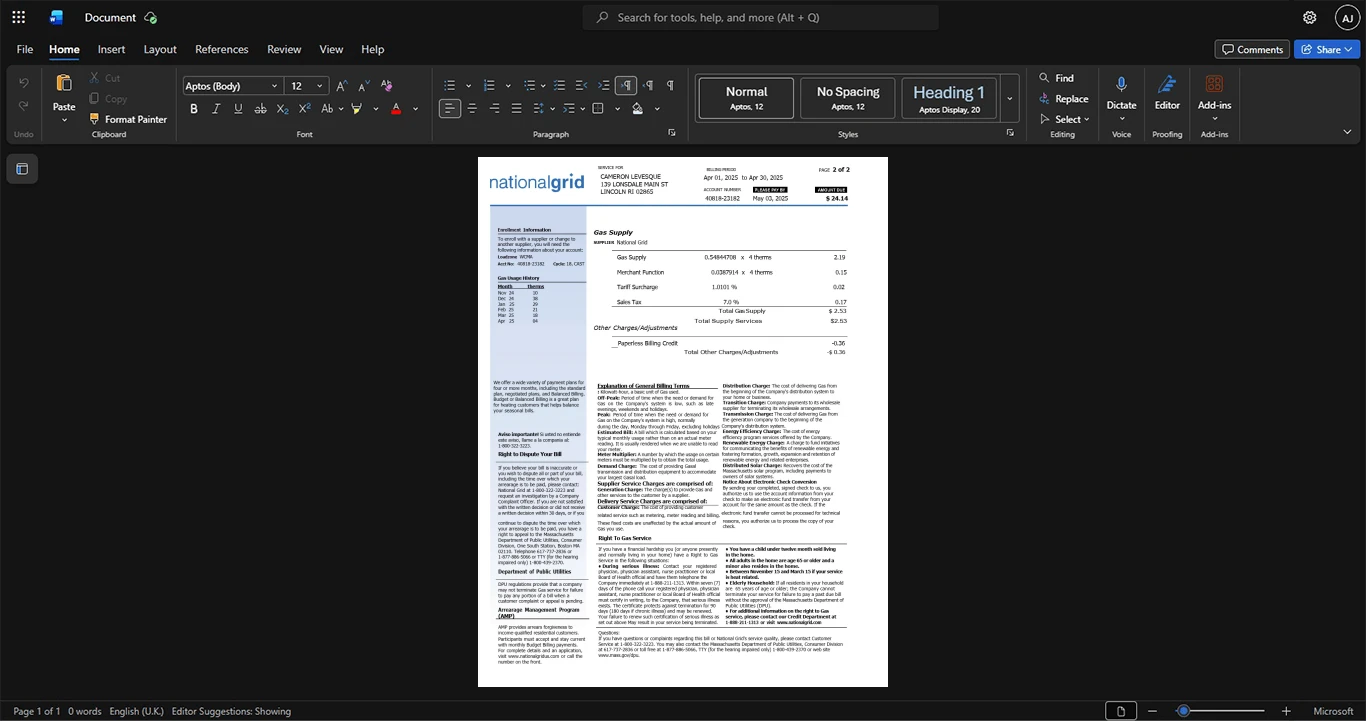Open the AJ account profile
This screenshot has width=1366, height=721.
pos(1347,17)
